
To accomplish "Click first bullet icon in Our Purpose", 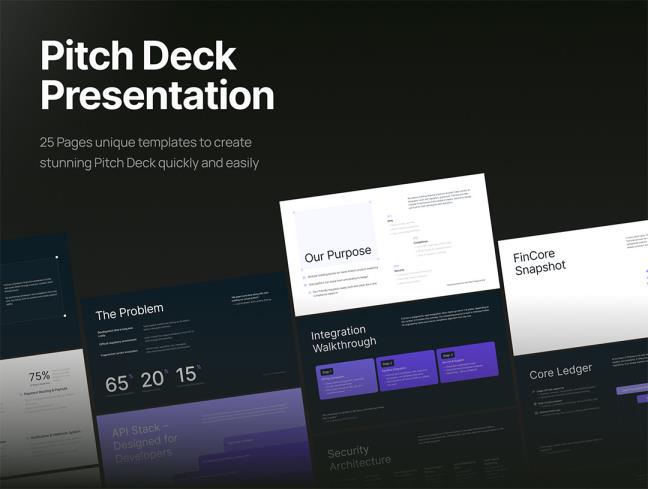I will [305, 275].
